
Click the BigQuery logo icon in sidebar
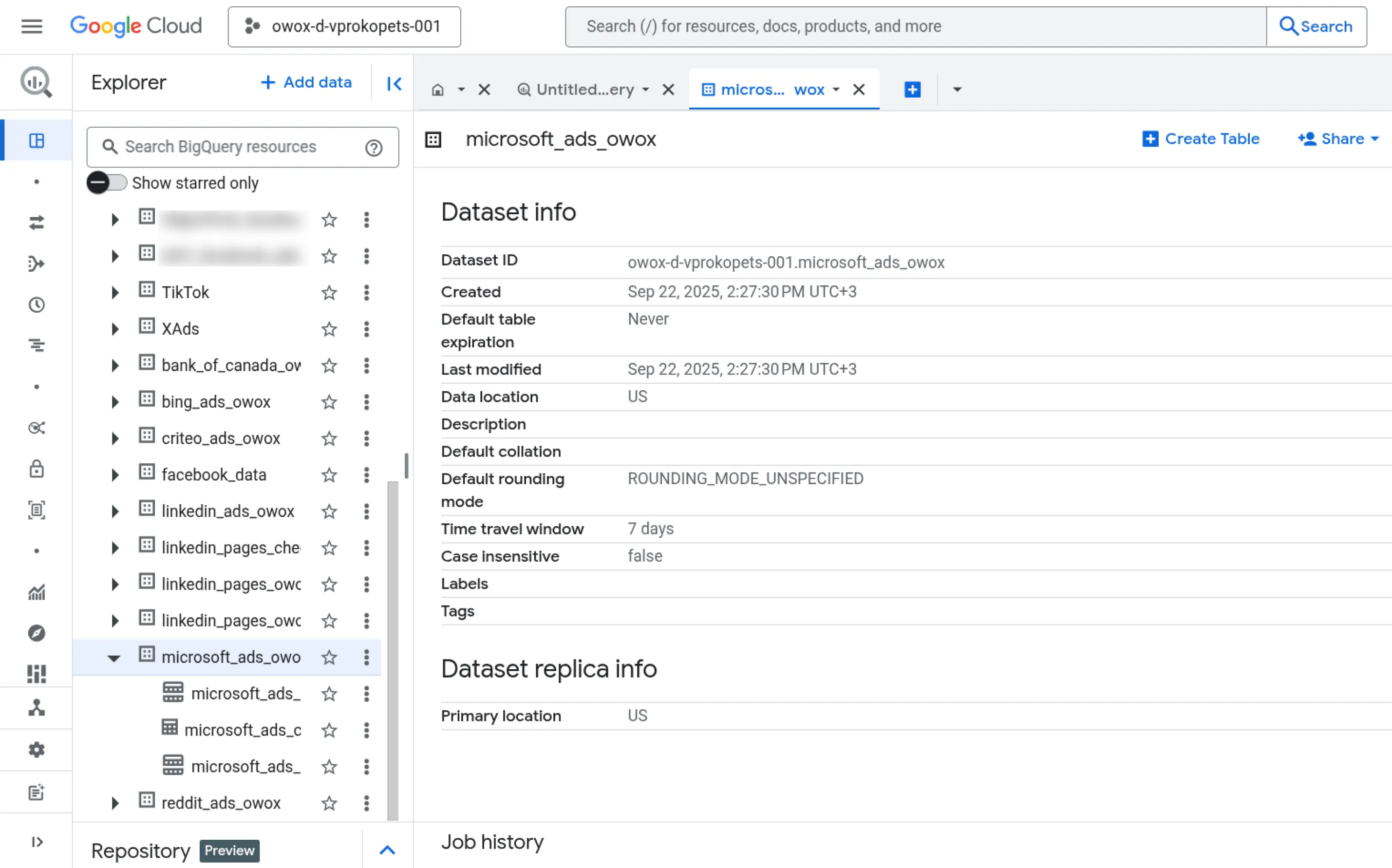36,83
